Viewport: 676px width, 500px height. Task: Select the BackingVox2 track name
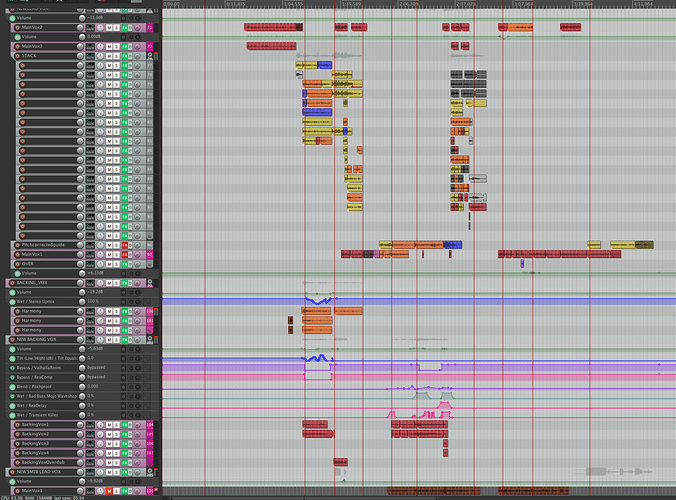pos(35,434)
